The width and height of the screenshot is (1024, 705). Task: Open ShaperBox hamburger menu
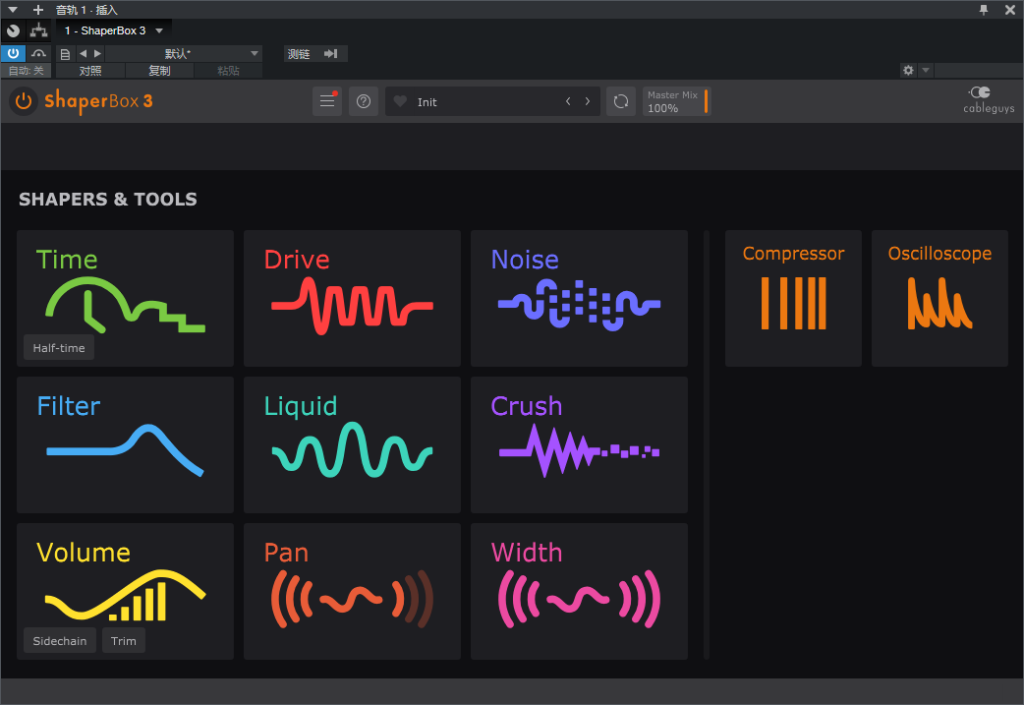(x=327, y=101)
